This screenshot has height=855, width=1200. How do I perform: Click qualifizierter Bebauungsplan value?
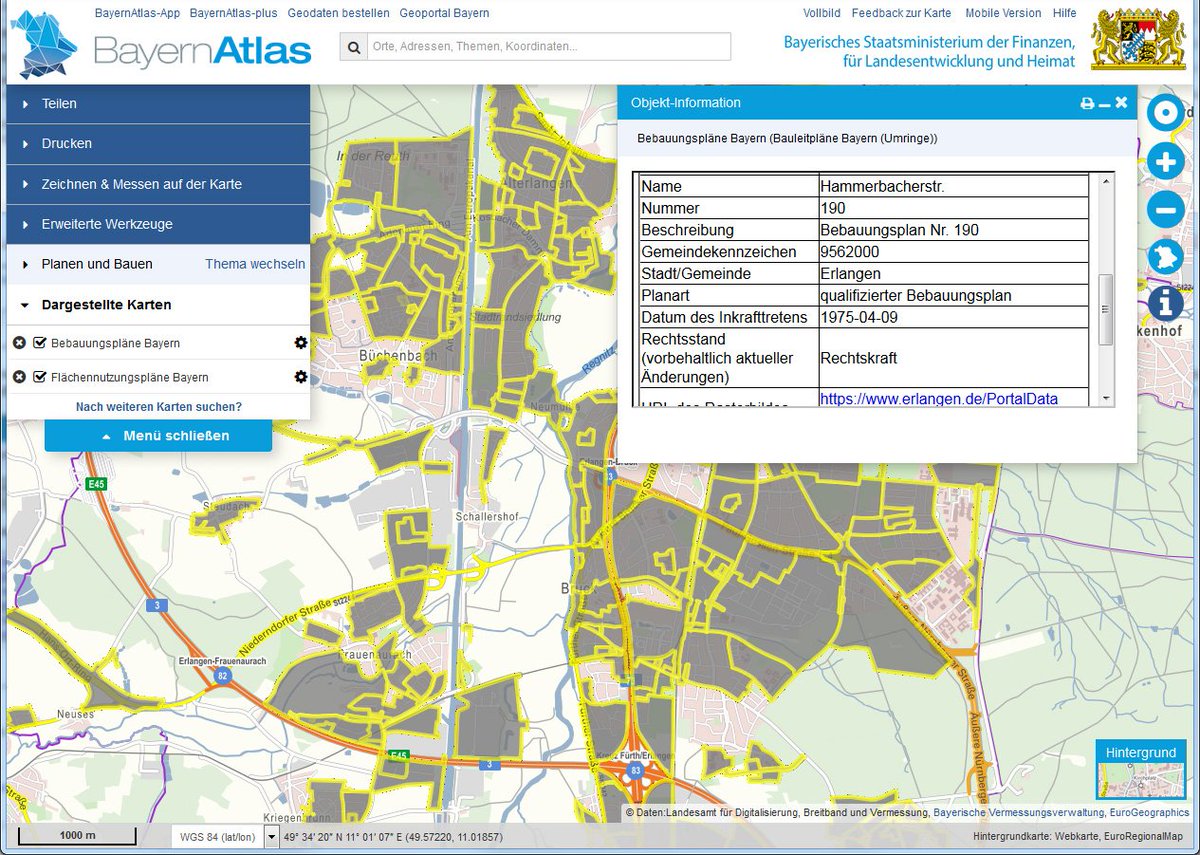(953, 296)
